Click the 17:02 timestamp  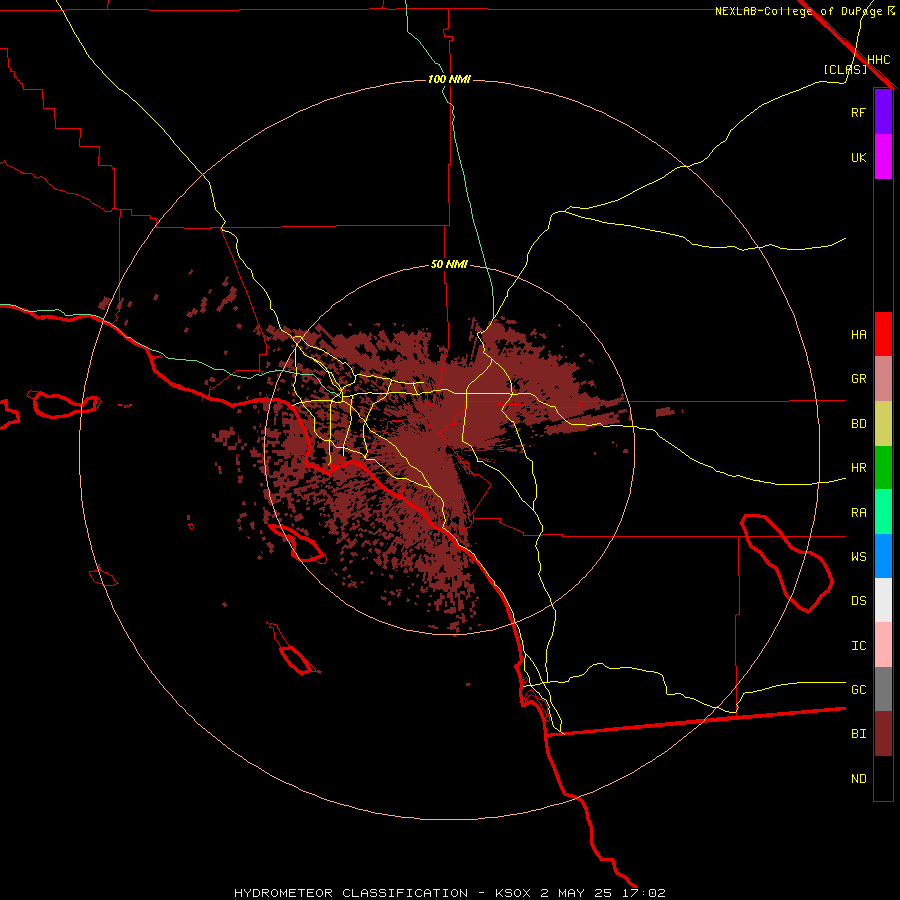coord(643,893)
